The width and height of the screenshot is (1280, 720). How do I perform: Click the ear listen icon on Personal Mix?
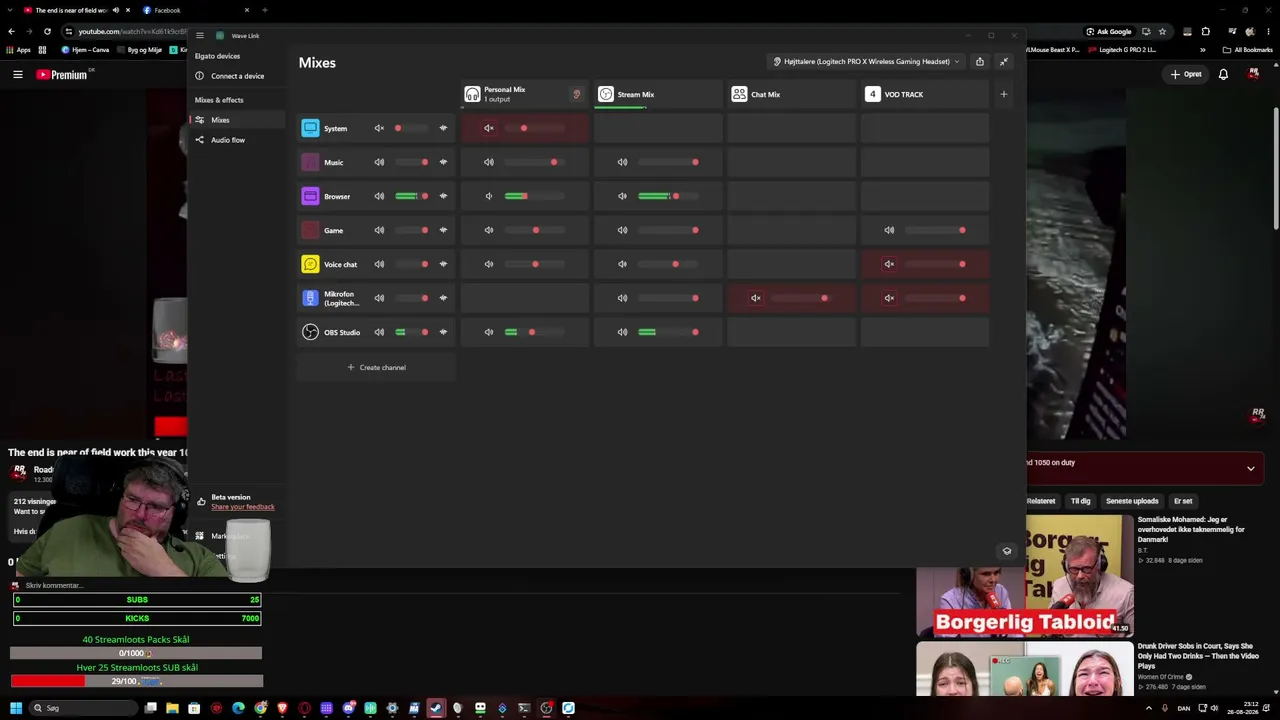tap(576, 94)
